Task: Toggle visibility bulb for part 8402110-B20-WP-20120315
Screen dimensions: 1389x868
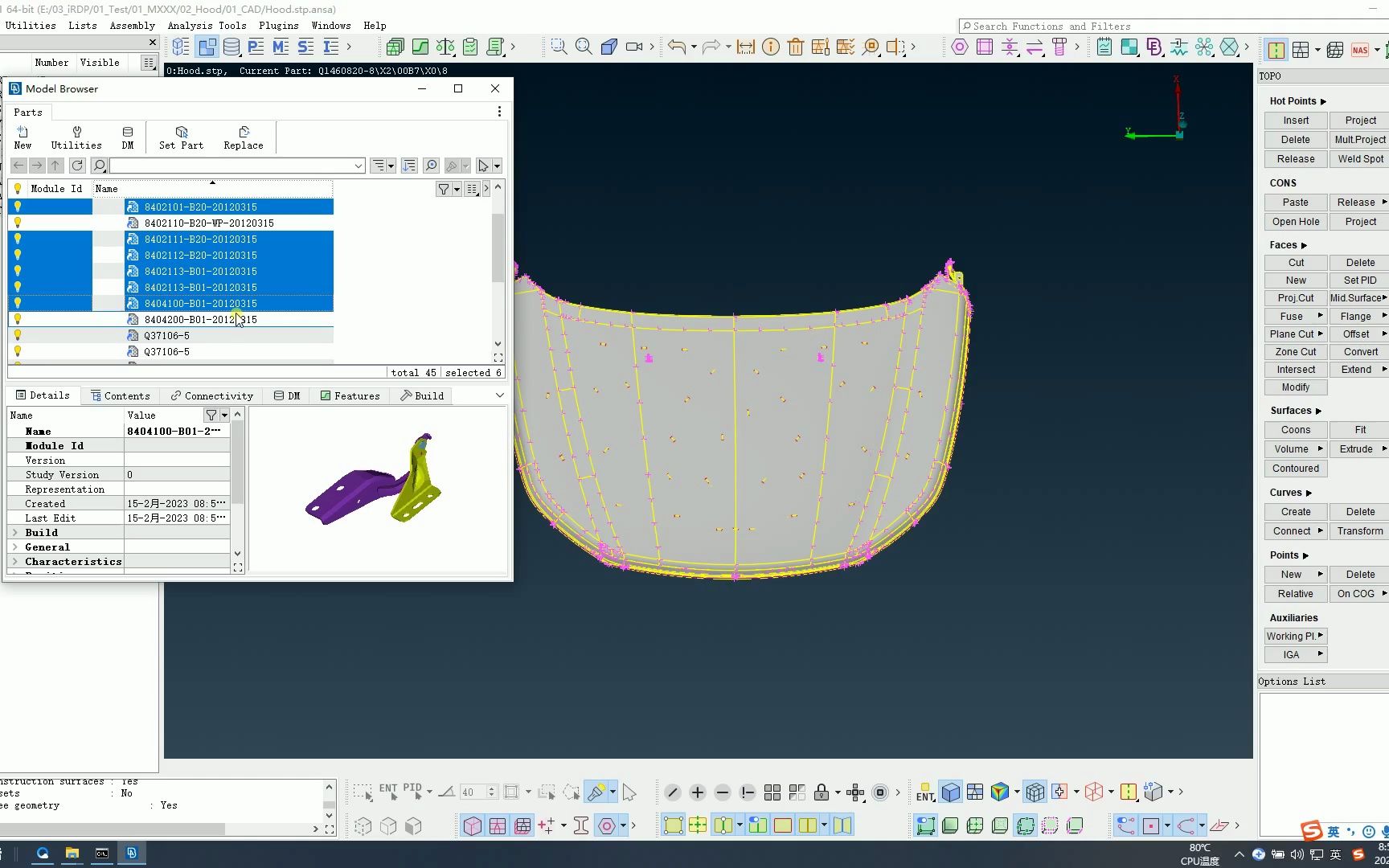Action: [x=18, y=223]
